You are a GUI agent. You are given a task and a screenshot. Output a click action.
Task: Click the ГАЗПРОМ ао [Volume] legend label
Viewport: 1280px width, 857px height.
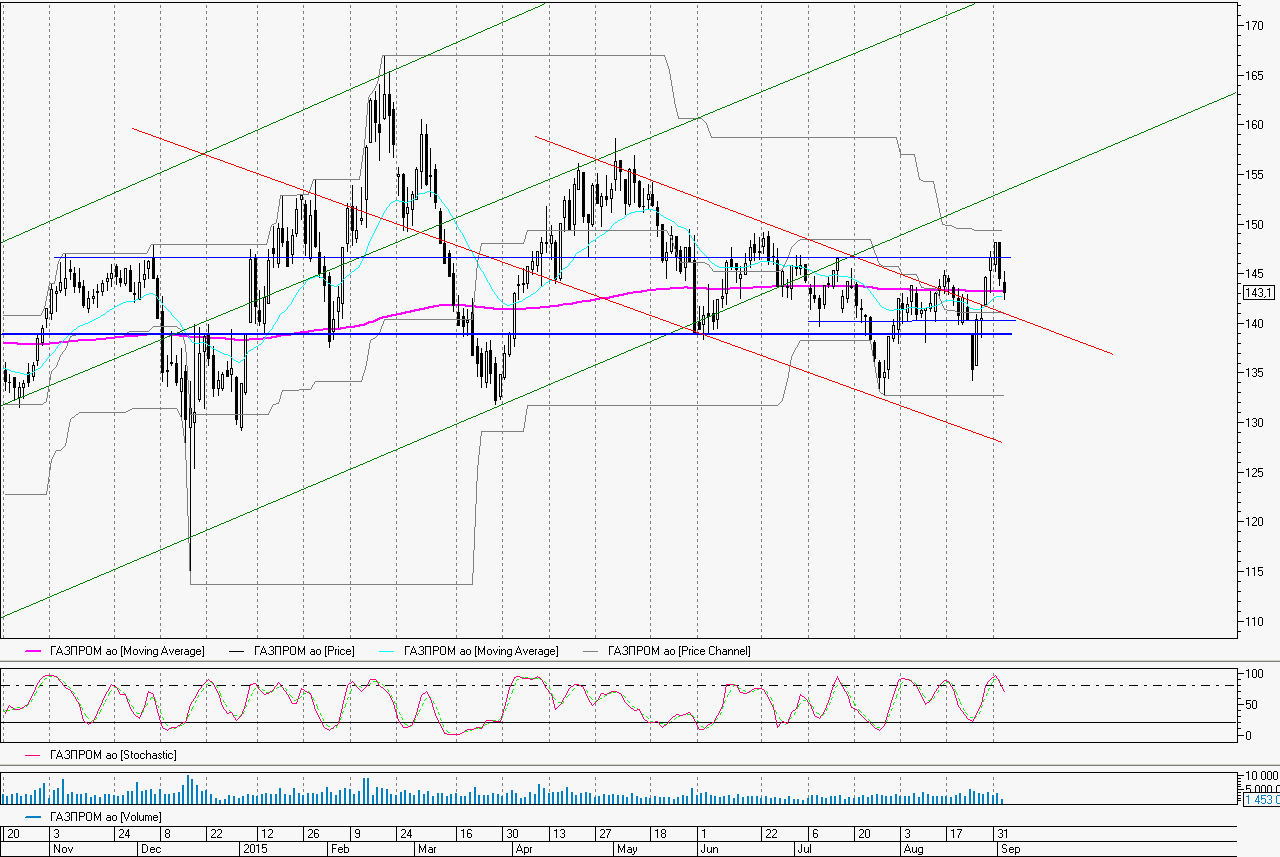coord(105,817)
